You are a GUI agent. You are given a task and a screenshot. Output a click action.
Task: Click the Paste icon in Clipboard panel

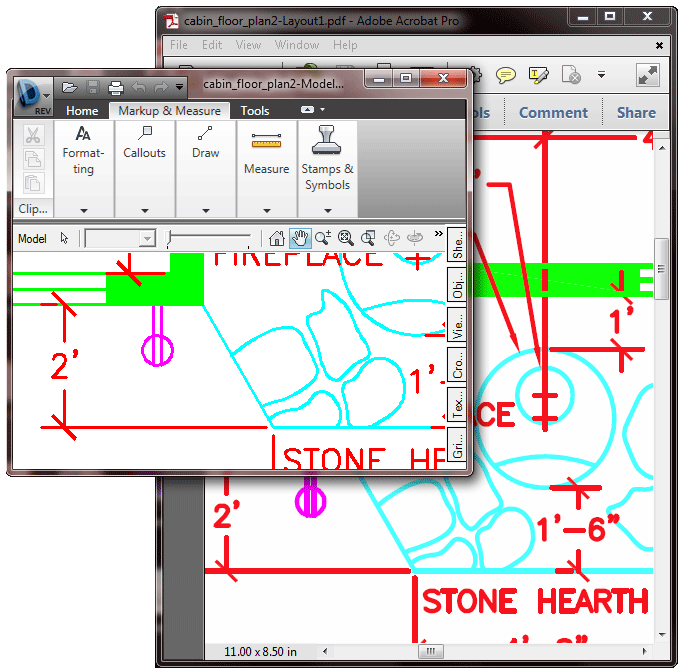(x=33, y=183)
